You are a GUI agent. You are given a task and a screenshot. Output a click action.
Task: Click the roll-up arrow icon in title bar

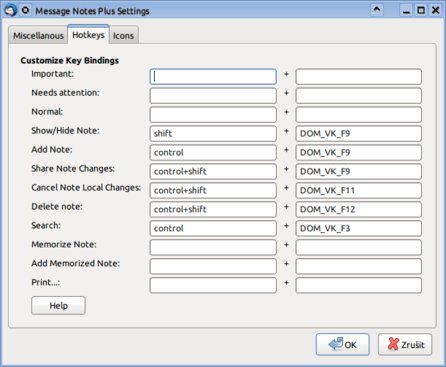coord(377,10)
